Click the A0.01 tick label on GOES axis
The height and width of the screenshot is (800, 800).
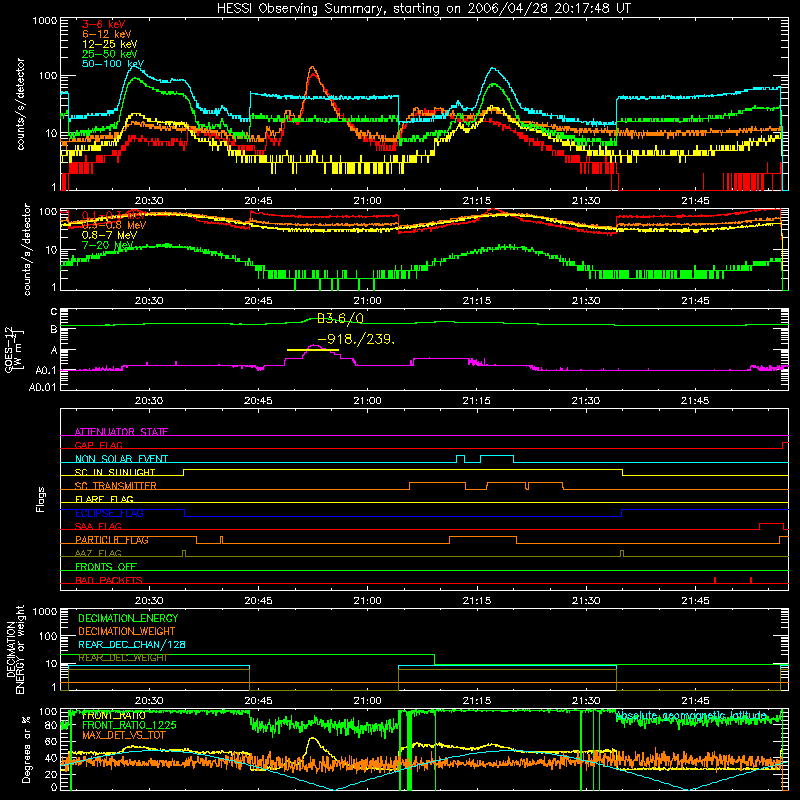coord(43,387)
